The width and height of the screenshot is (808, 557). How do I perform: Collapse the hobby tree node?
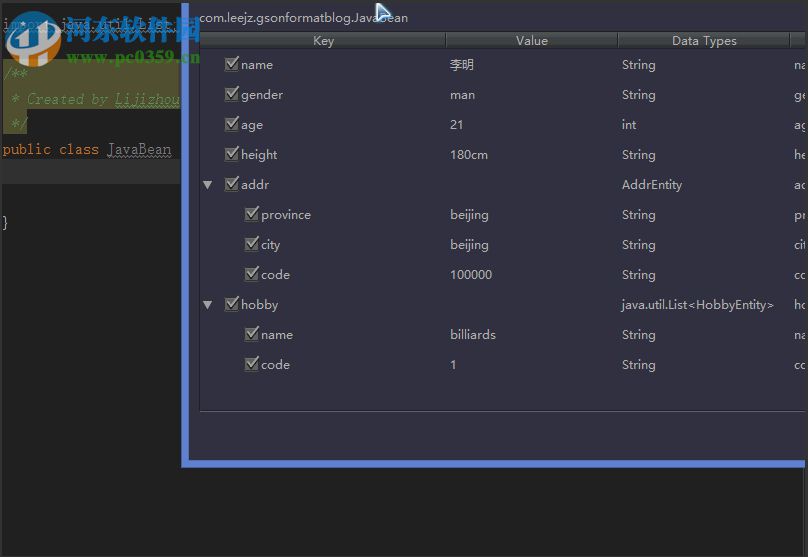(x=208, y=305)
